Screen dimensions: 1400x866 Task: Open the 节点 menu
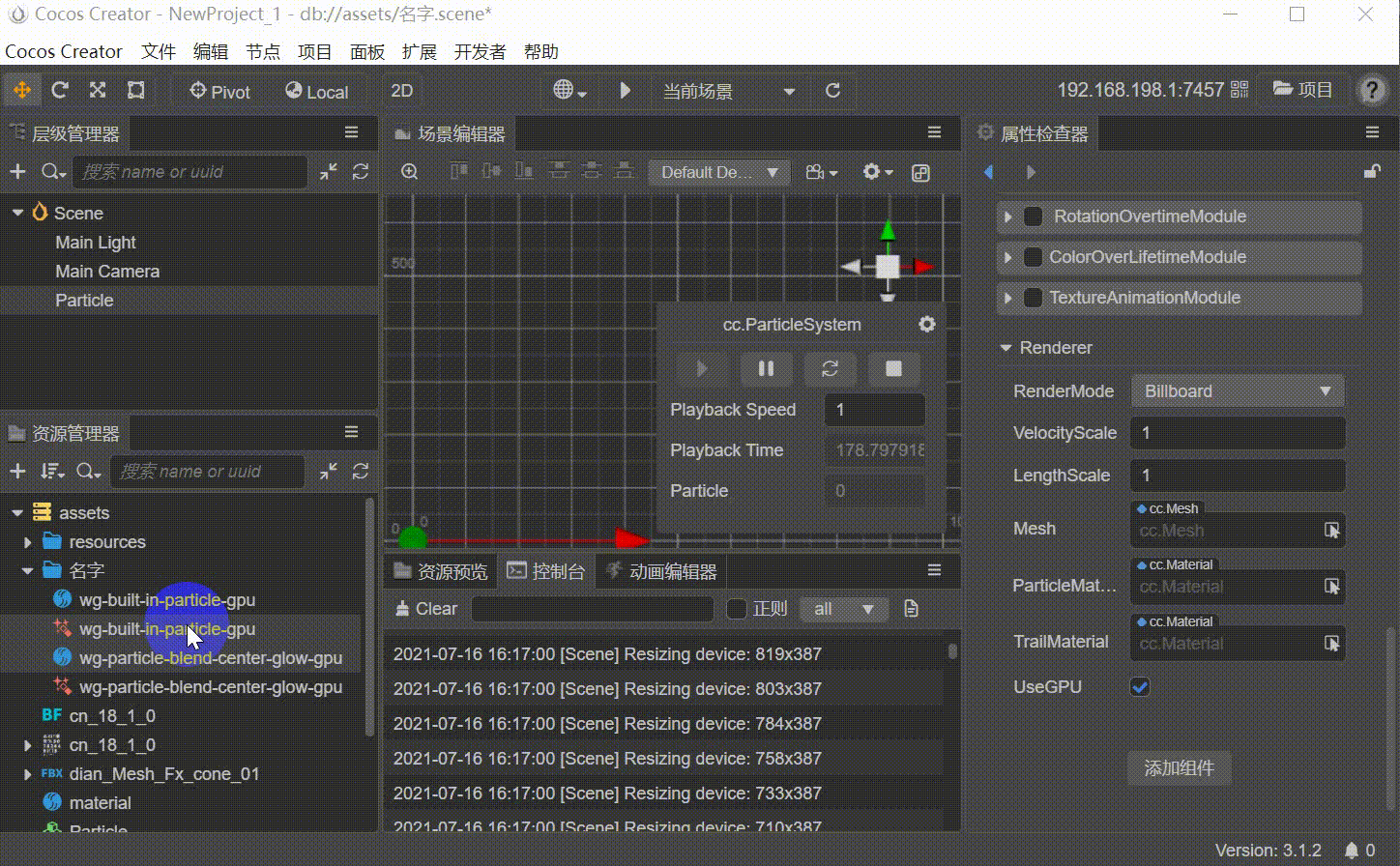(262, 52)
